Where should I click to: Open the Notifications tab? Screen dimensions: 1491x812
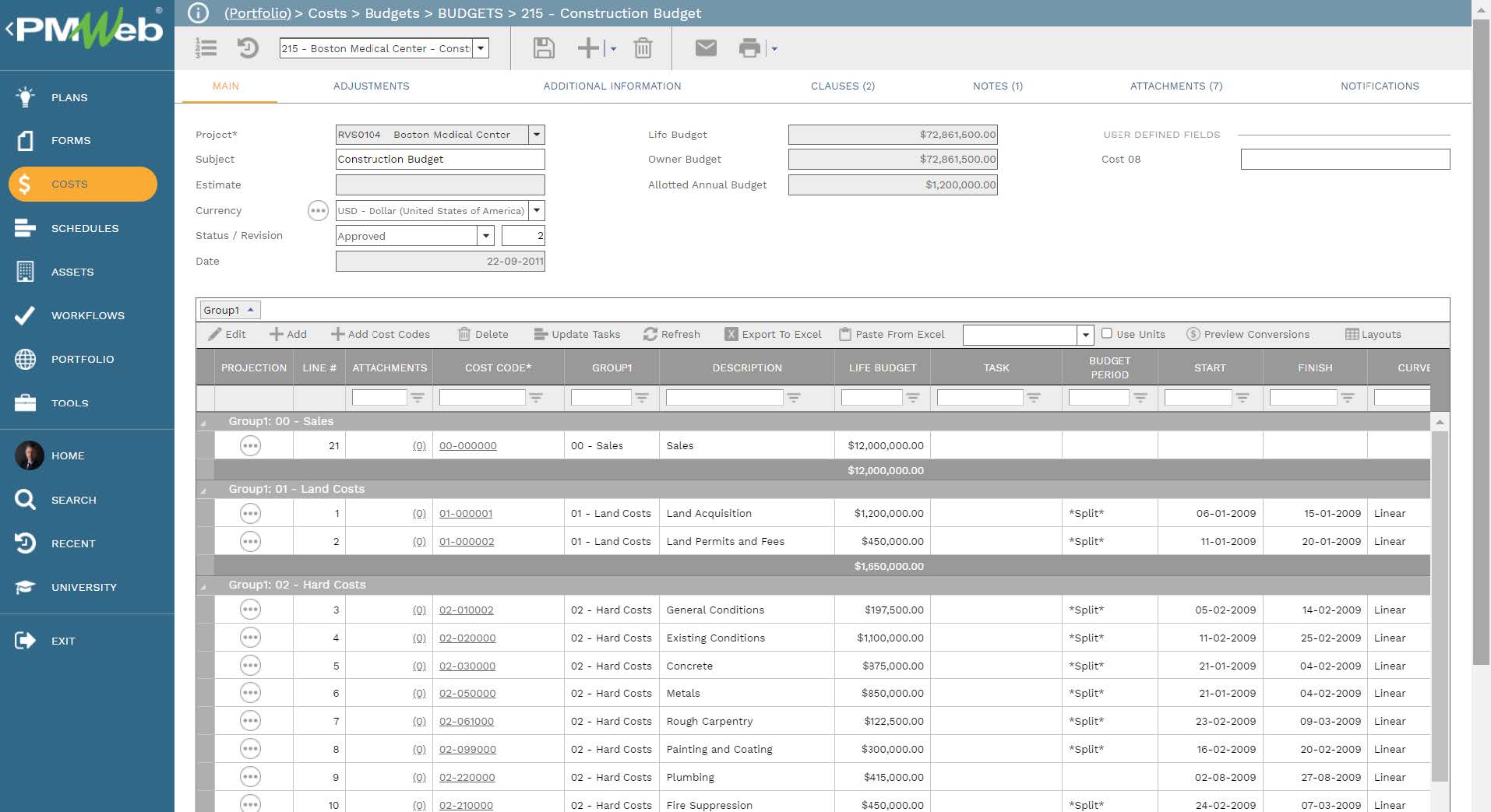1379,86
